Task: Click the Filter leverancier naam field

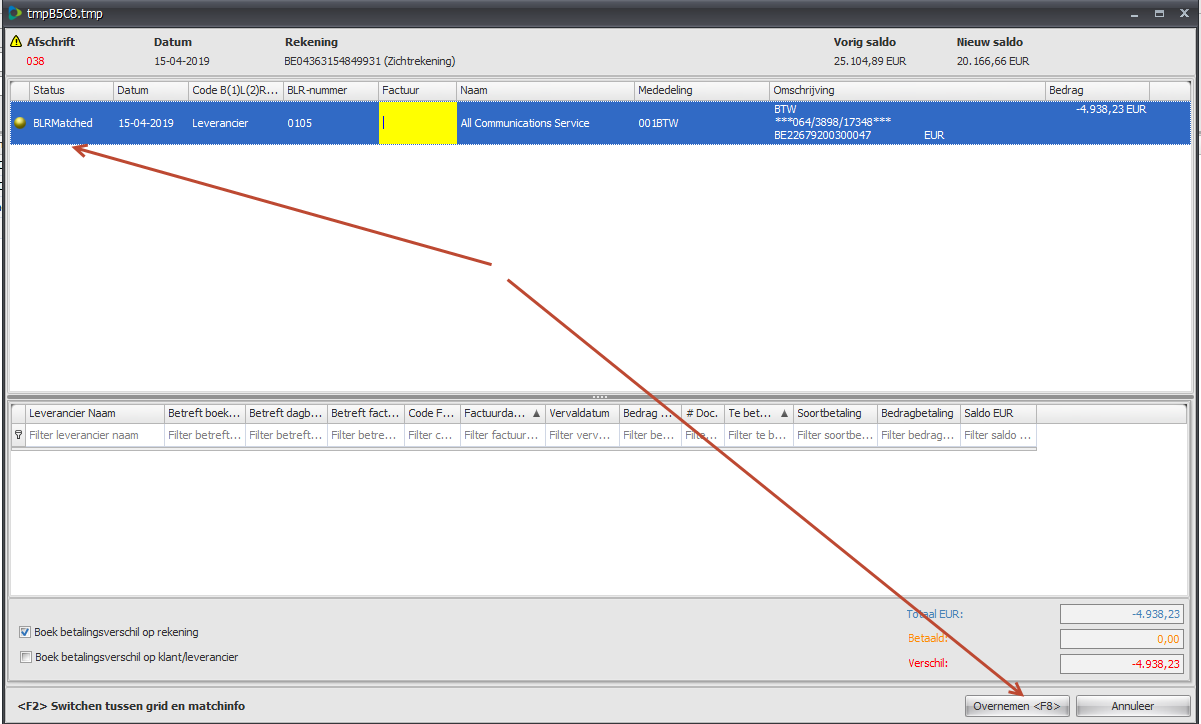Action: pos(95,435)
